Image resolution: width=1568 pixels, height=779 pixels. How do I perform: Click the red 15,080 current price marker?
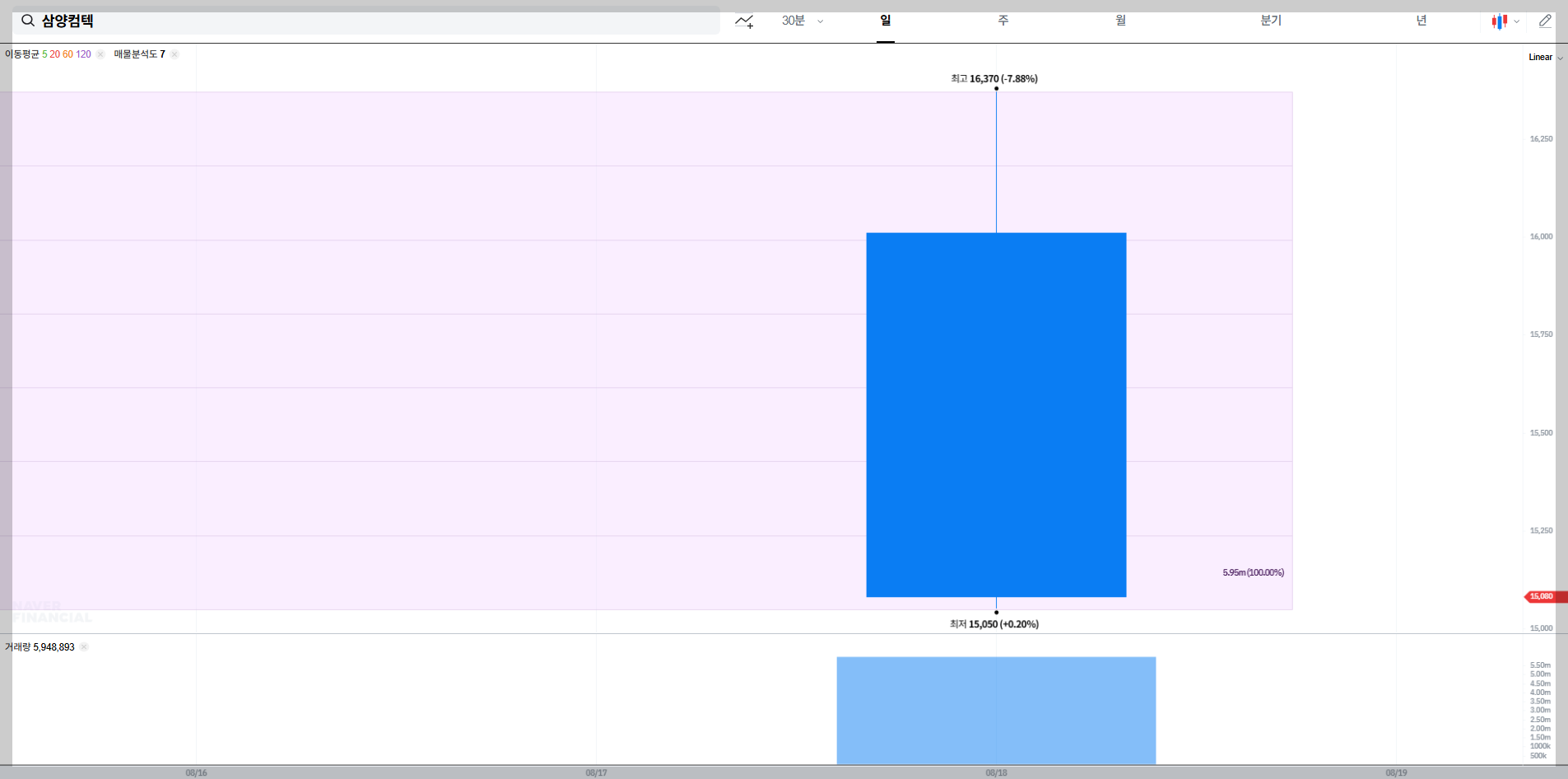(1545, 596)
